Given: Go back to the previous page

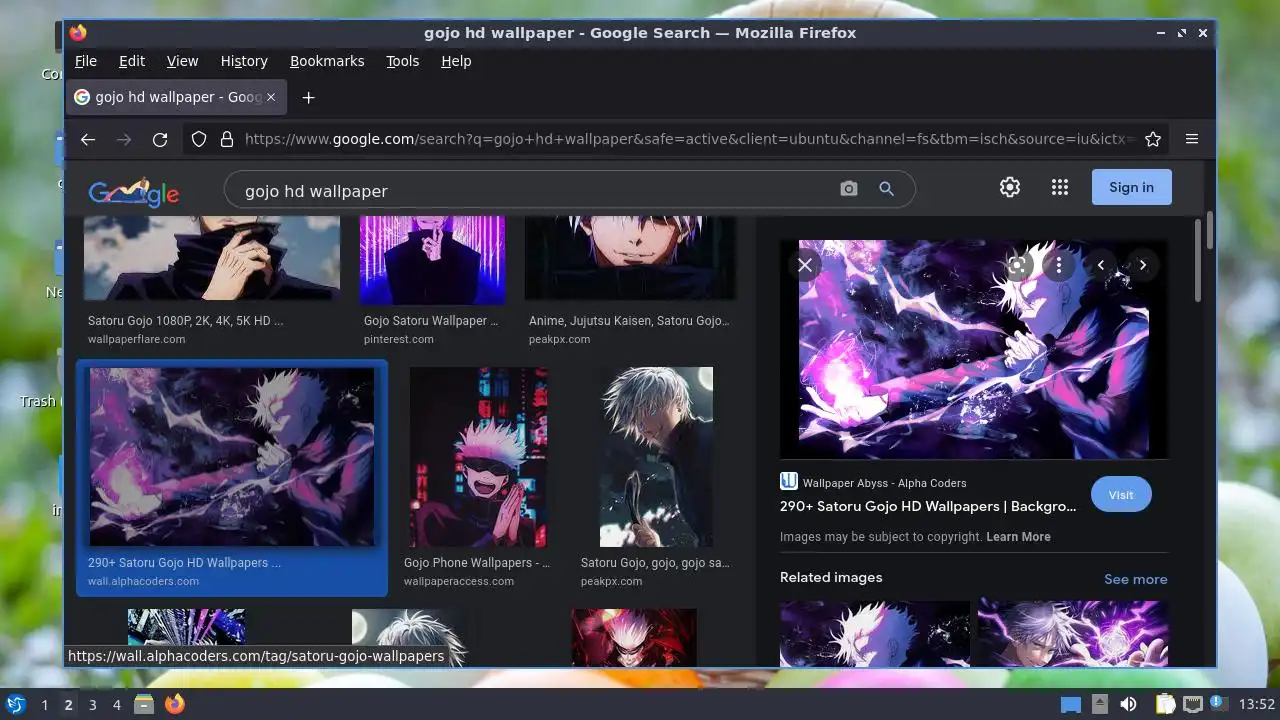Looking at the screenshot, I should (x=88, y=139).
